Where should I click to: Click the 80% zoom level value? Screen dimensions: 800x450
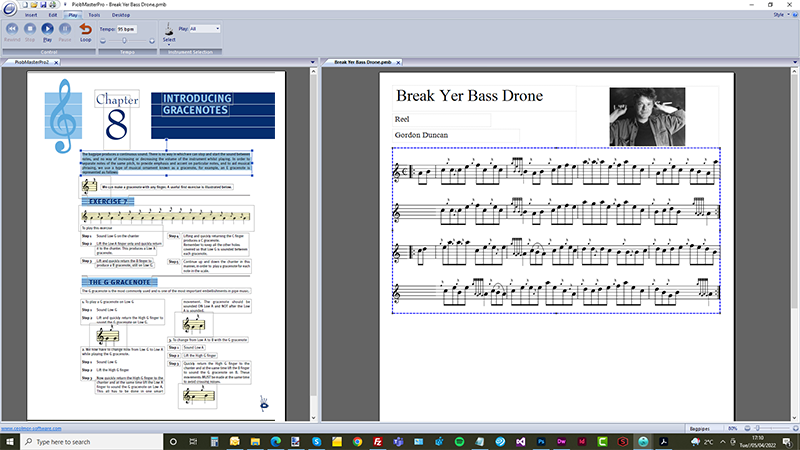(733, 429)
